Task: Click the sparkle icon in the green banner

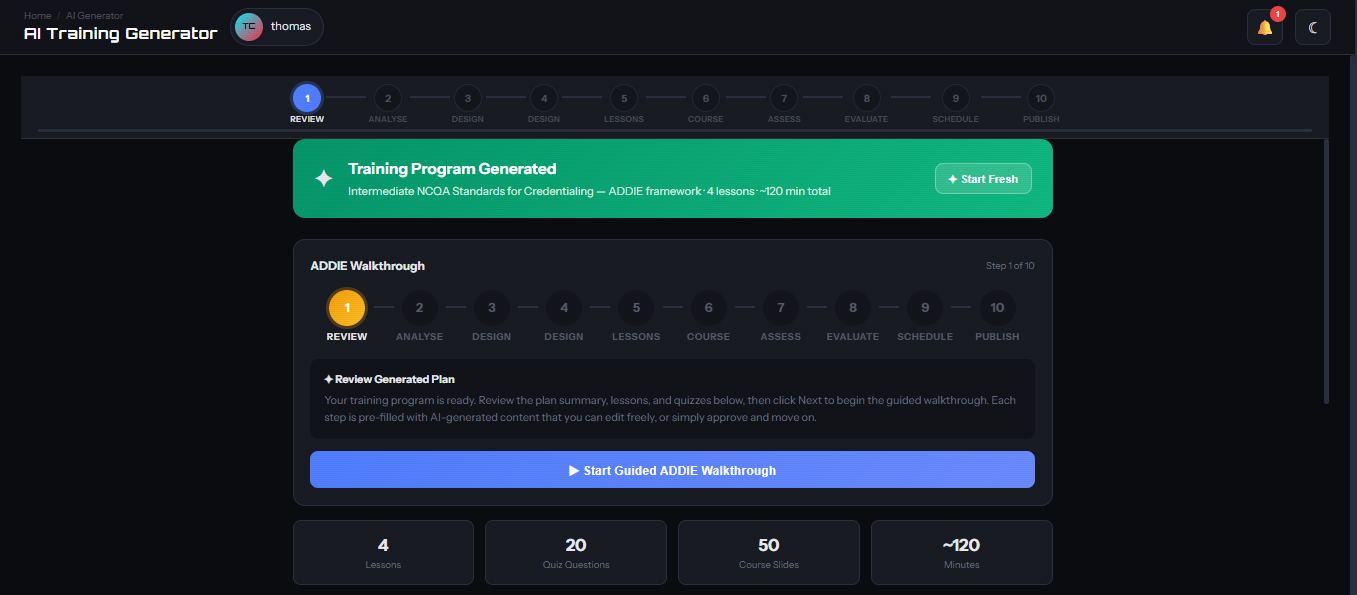Action: [x=323, y=178]
